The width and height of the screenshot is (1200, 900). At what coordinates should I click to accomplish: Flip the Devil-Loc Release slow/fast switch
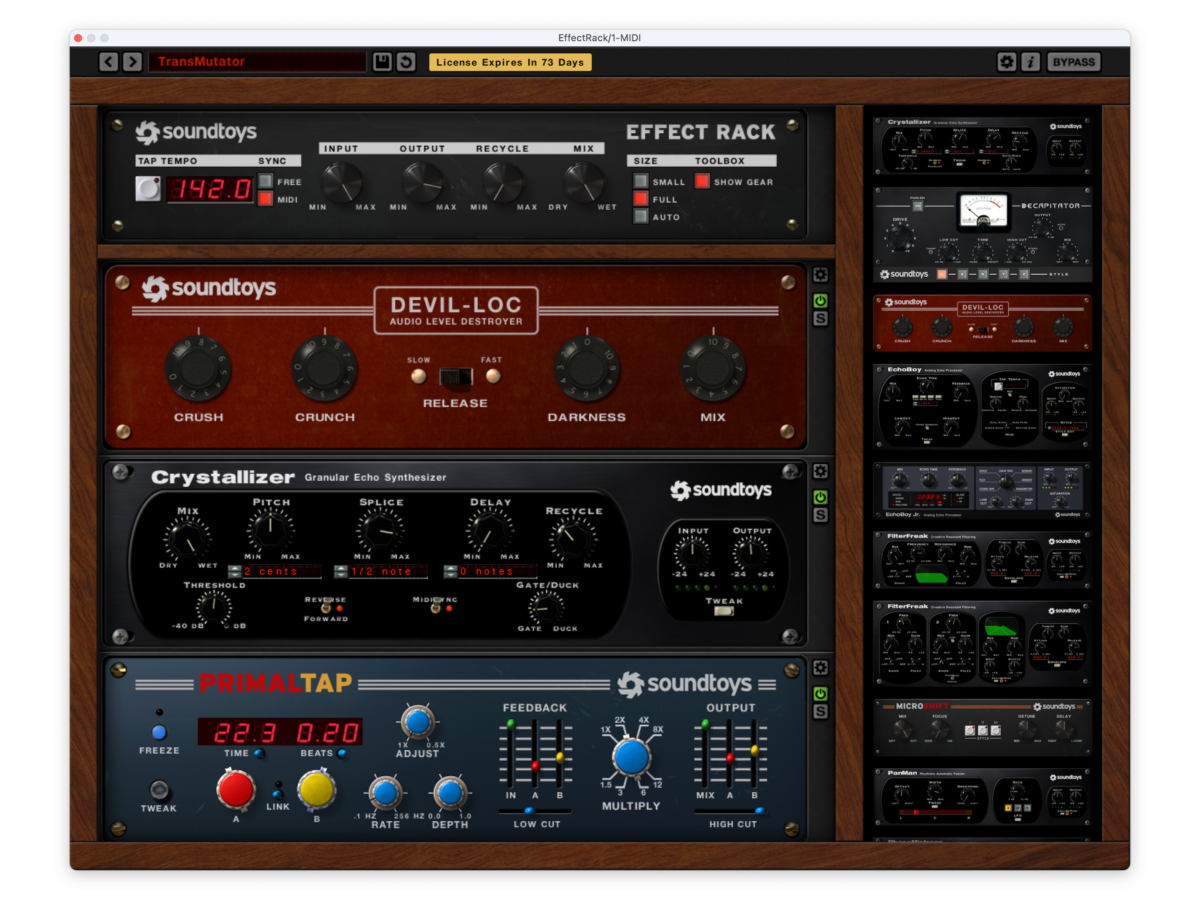point(456,377)
